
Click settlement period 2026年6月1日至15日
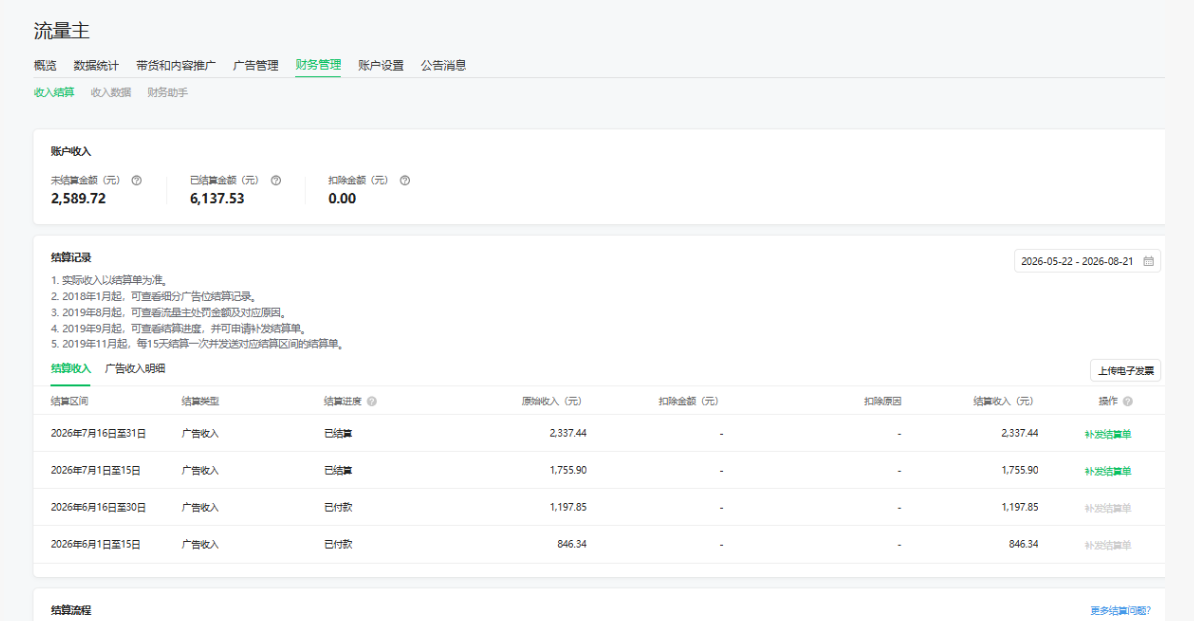point(96,544)
